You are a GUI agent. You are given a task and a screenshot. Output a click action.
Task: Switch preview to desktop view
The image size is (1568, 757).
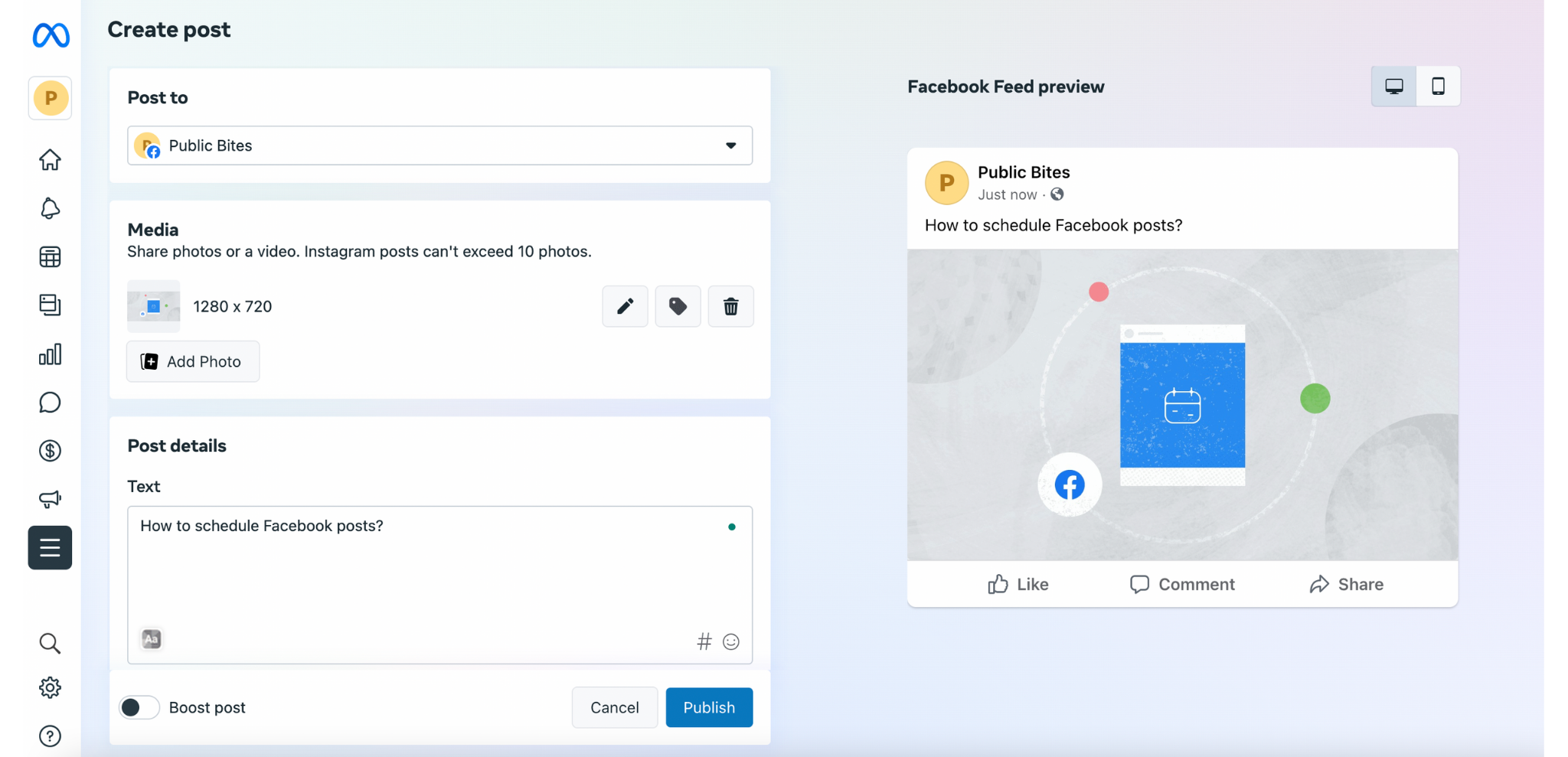point(1393,86)
